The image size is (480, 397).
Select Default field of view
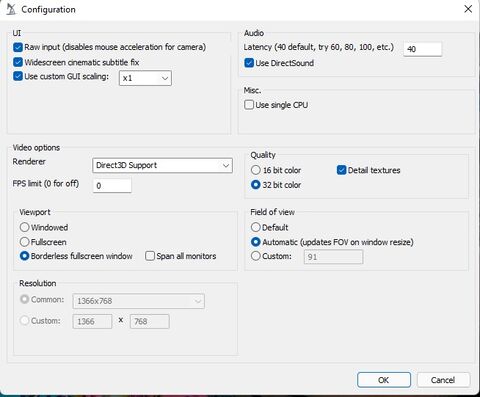[256, 227]
